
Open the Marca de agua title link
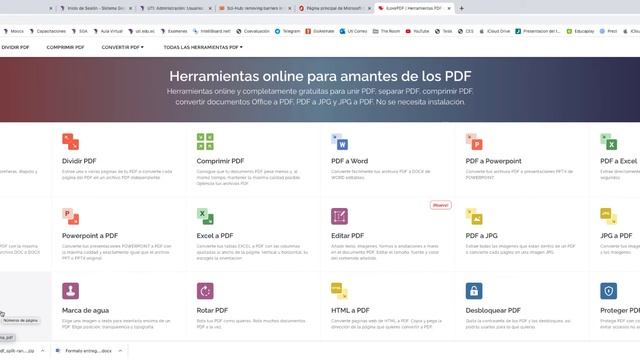(x=85, y=311)
